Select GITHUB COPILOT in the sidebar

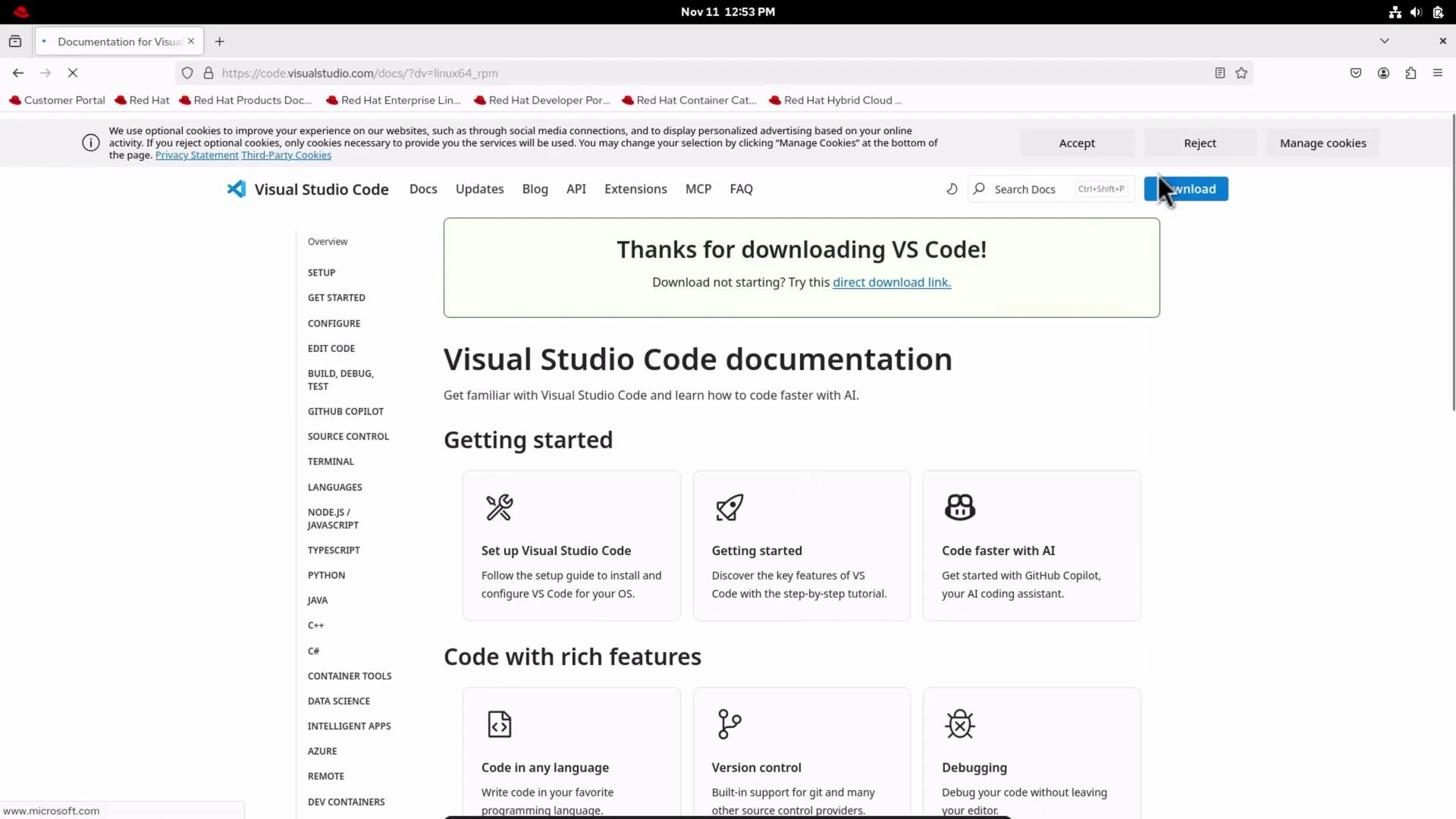point(345,411)
